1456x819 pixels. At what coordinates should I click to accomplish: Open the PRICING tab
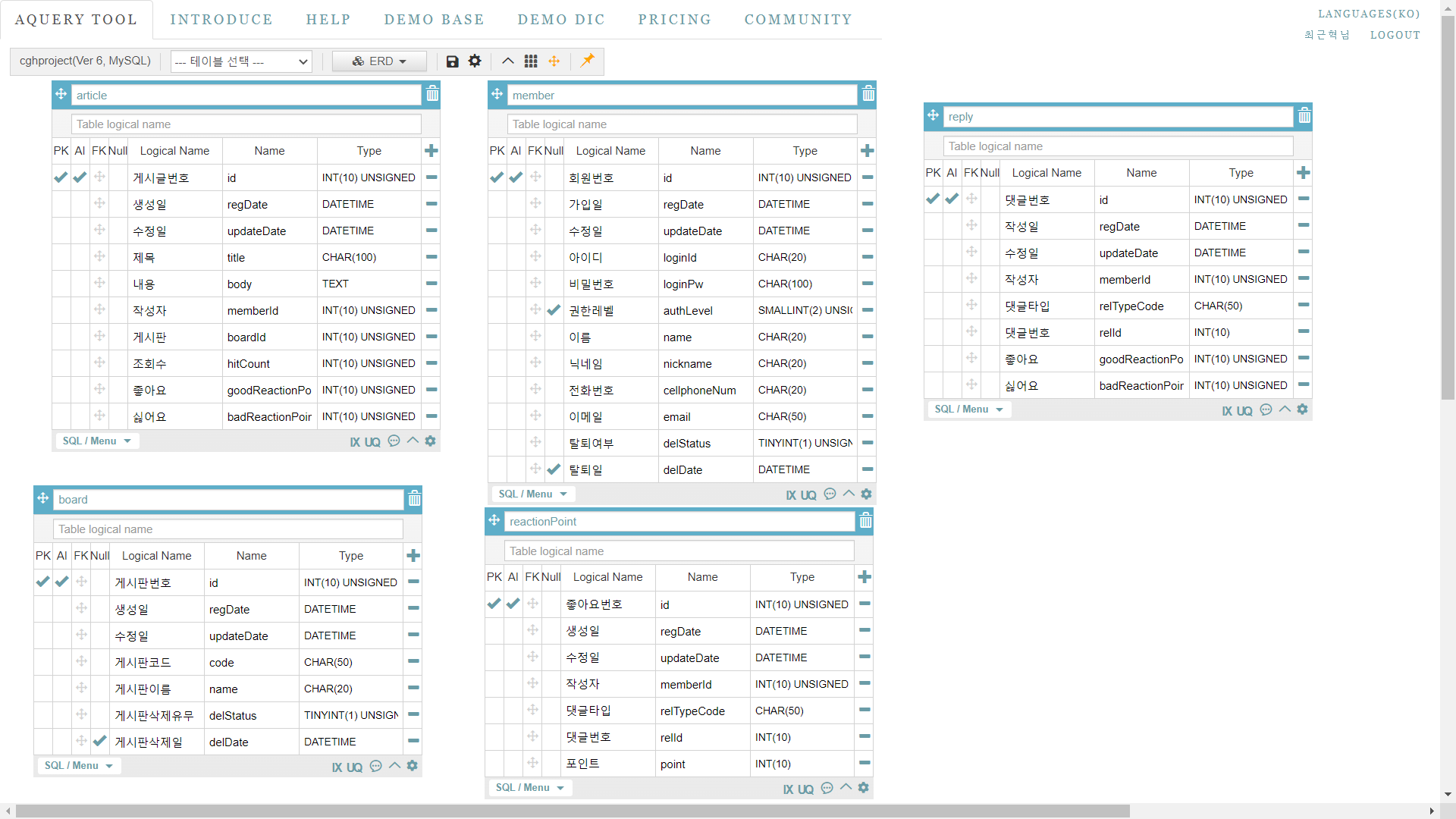(x=674, y=20)
